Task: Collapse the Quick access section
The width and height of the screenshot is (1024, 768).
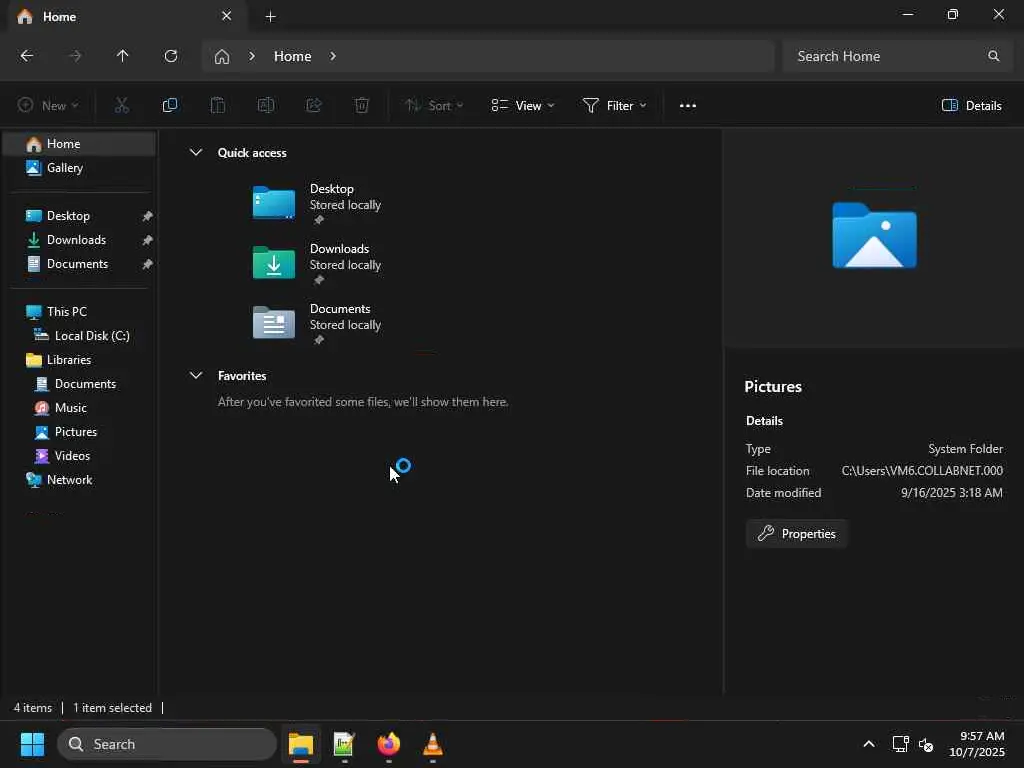Action: tap(196, 153)
